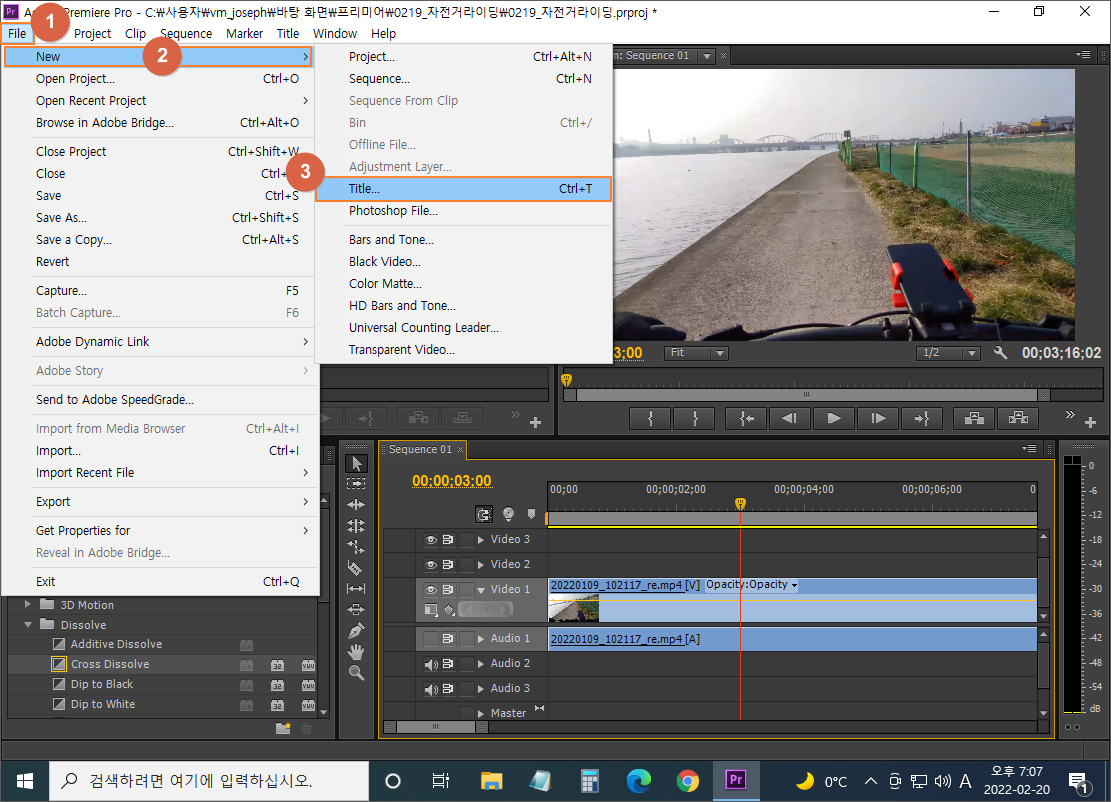Screen dimensions: 1111x802
Task: Expand the Video 3 track
Action: point(481,540)
